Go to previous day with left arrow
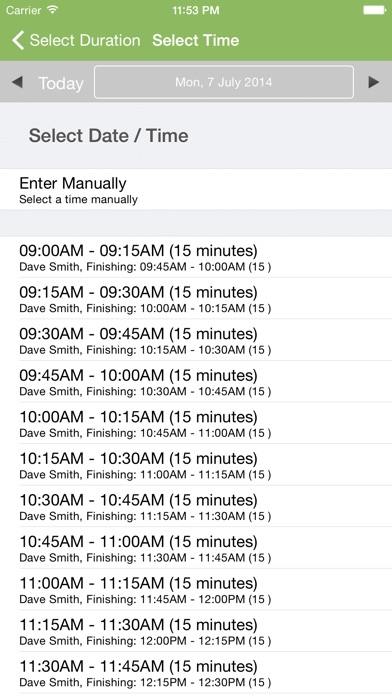The width and height of the screenshot is (392, 696). (17, 82)
